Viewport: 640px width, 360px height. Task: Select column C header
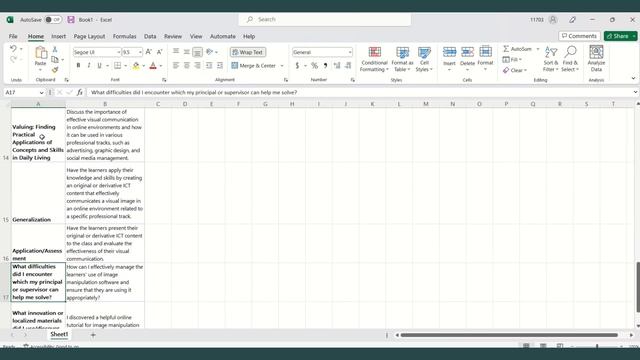coord(158,104)
